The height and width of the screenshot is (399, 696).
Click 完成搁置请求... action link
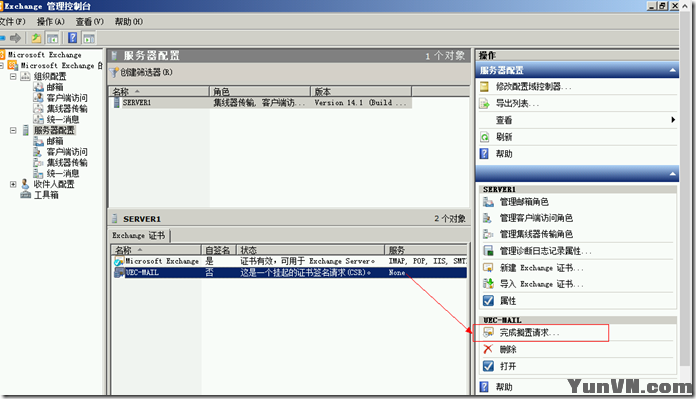(x=530, y=332)
